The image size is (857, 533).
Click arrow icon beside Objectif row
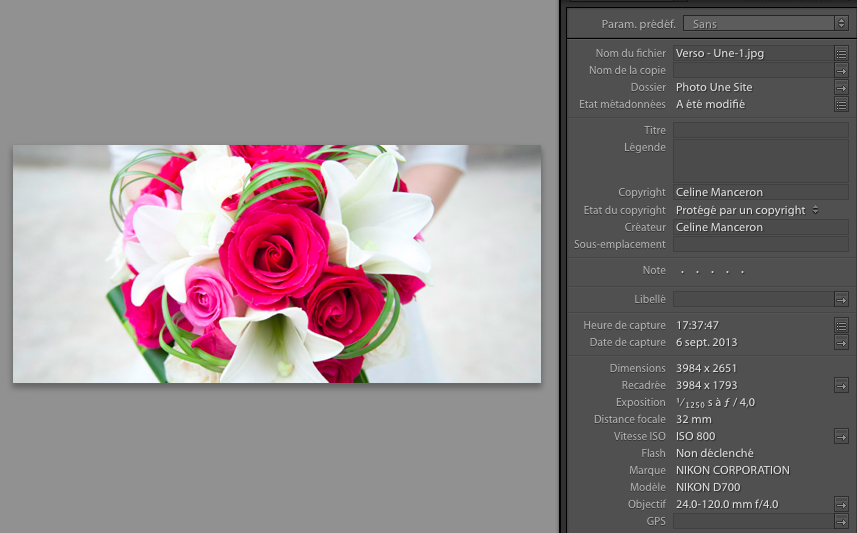click(841, 505)
